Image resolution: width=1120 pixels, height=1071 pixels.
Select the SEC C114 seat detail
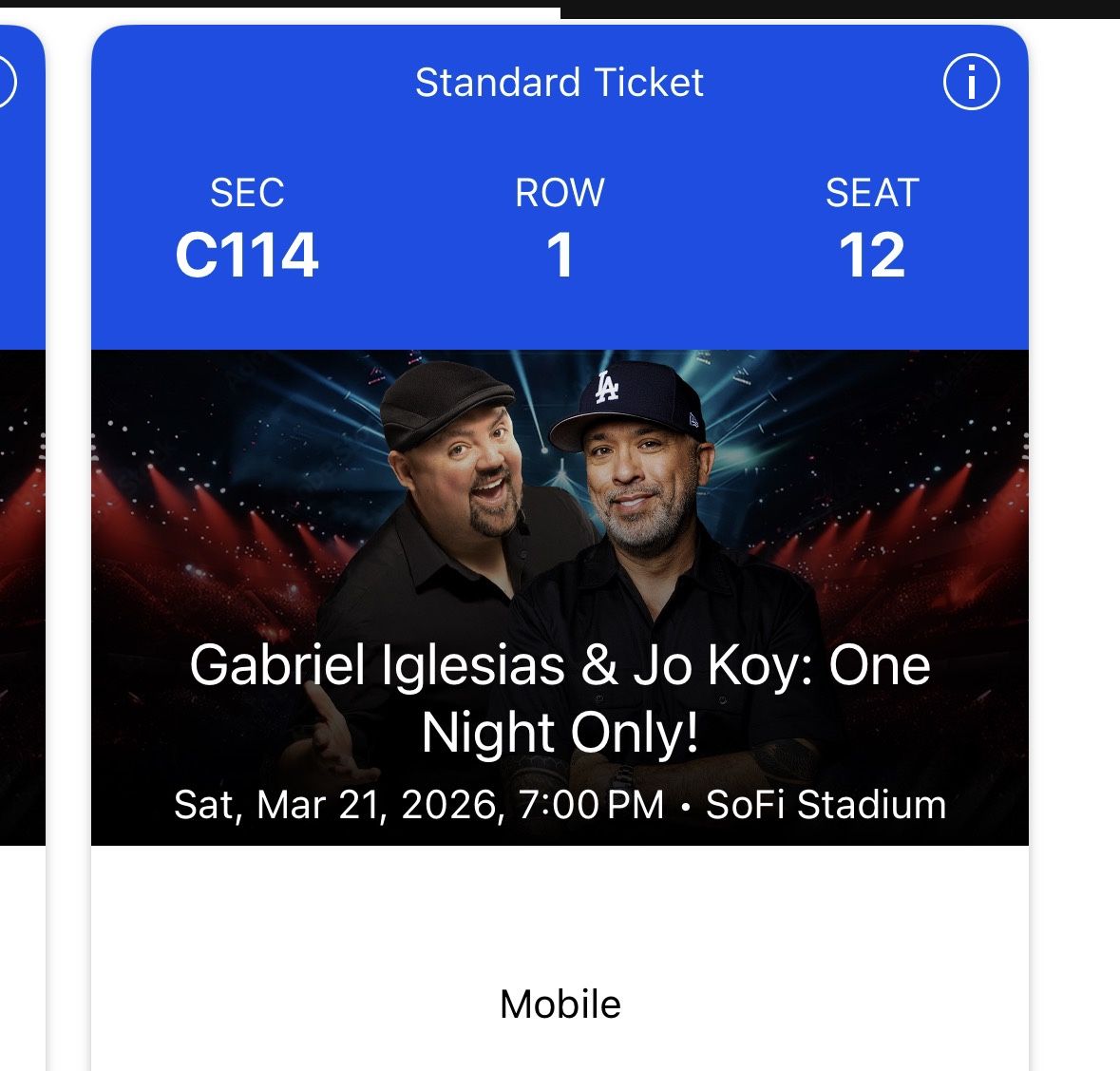[x=249, y=228]
